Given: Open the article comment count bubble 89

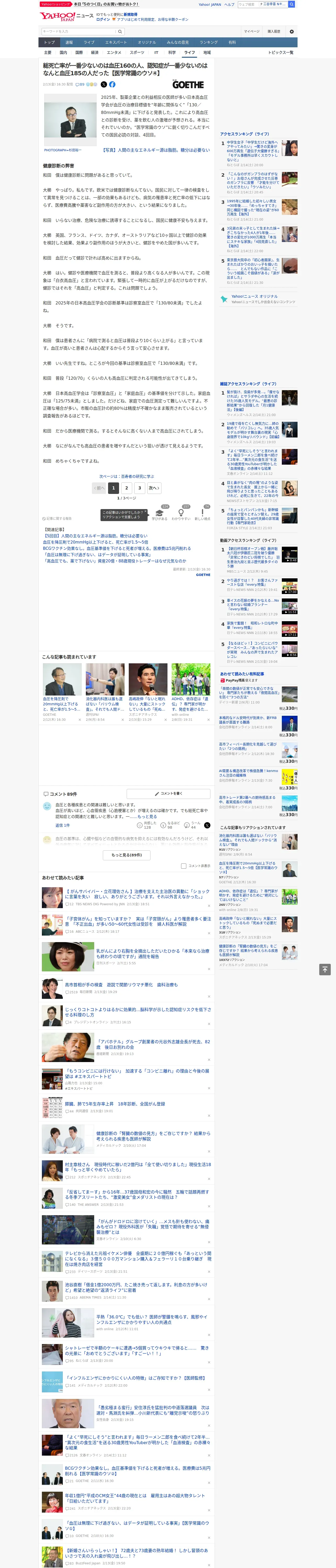Looking at the screenshot, I should tap(80, 85).
